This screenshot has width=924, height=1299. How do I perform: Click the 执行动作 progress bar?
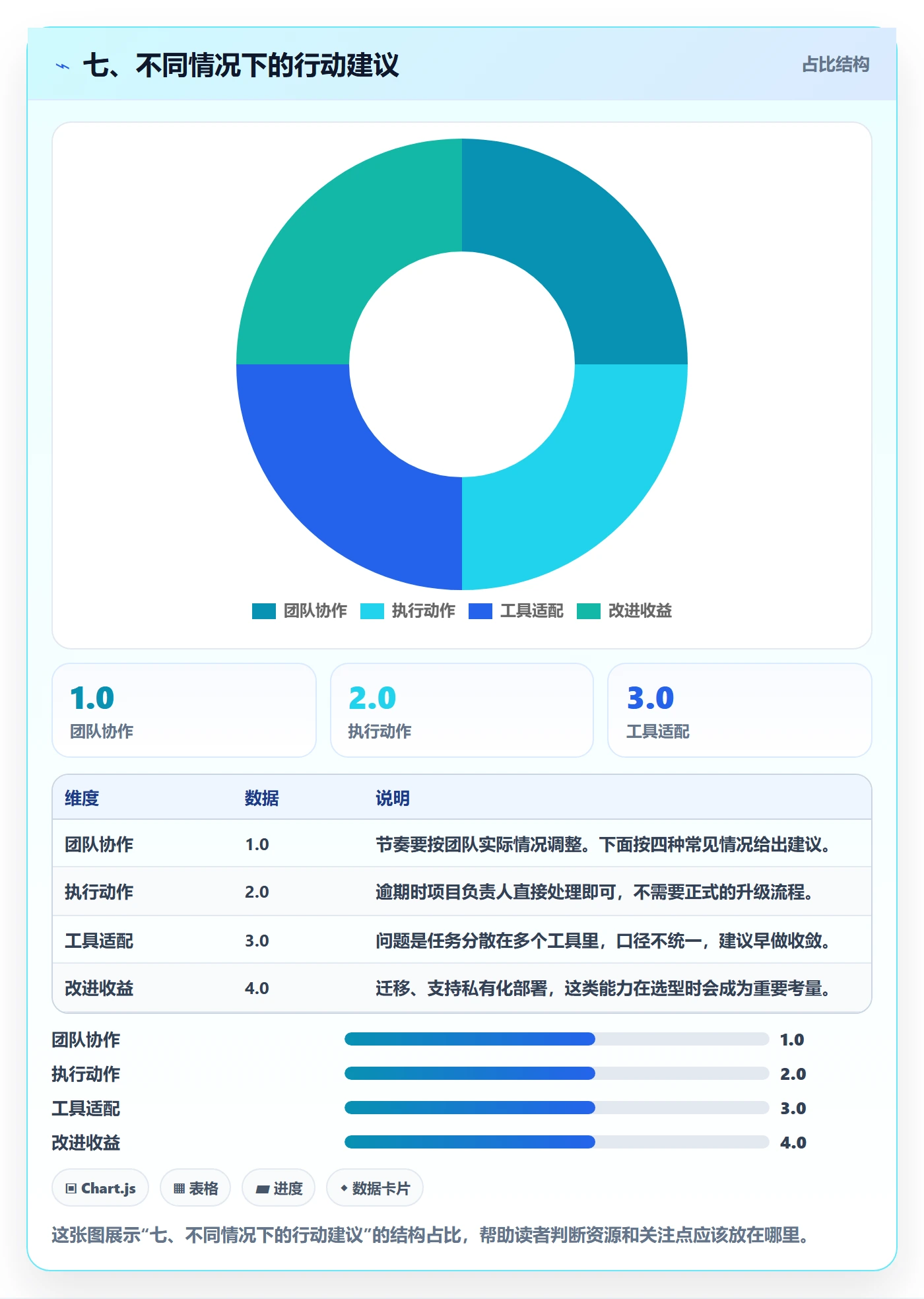556,1074
